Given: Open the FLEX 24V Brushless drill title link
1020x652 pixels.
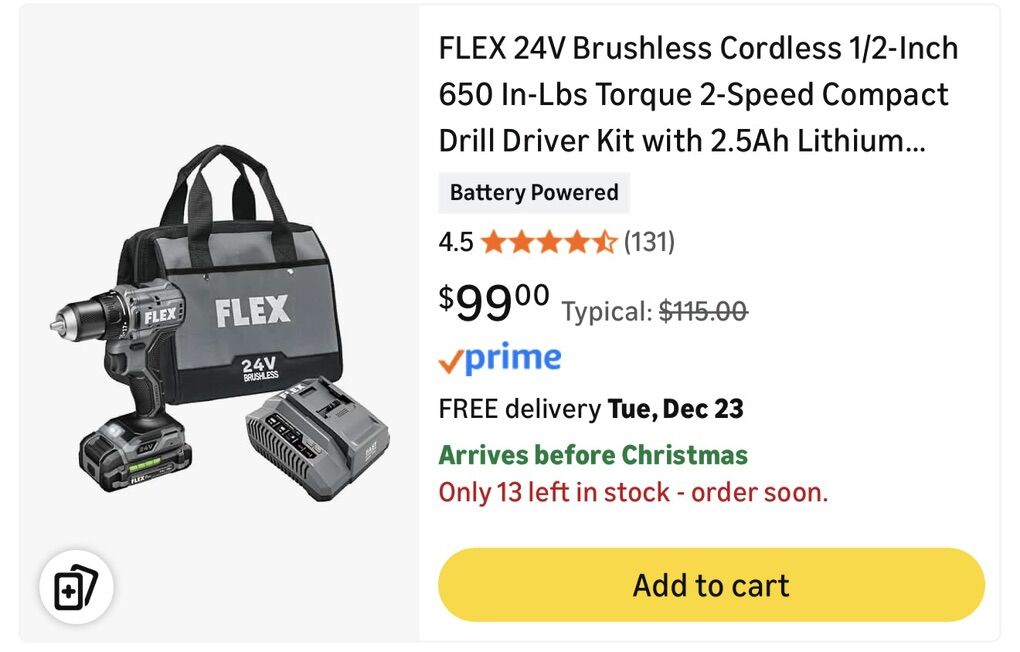Looking at the screenshot, I should pyautogui.click(x=697, y=95).
